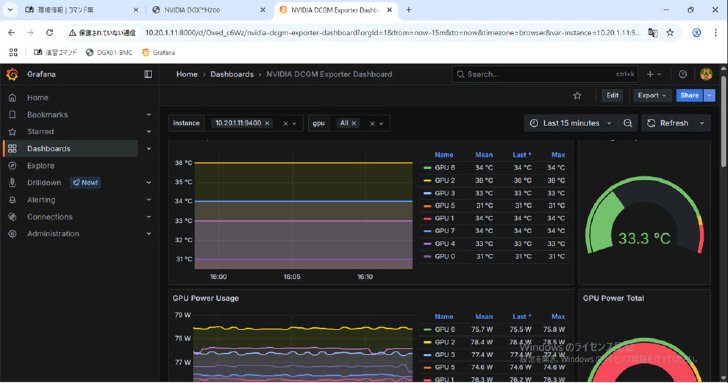Click the Connections icon in the sidebar
The height and width of the screenshot is (383, 728).
[x=13, y=217]
